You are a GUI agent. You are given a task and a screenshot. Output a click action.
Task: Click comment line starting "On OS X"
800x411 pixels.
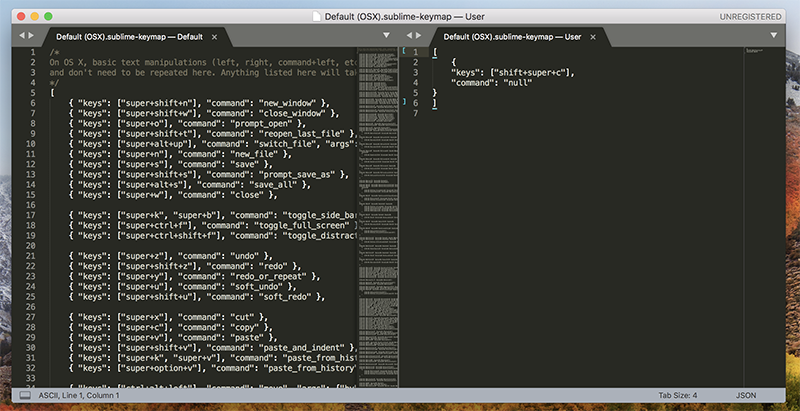203,62
